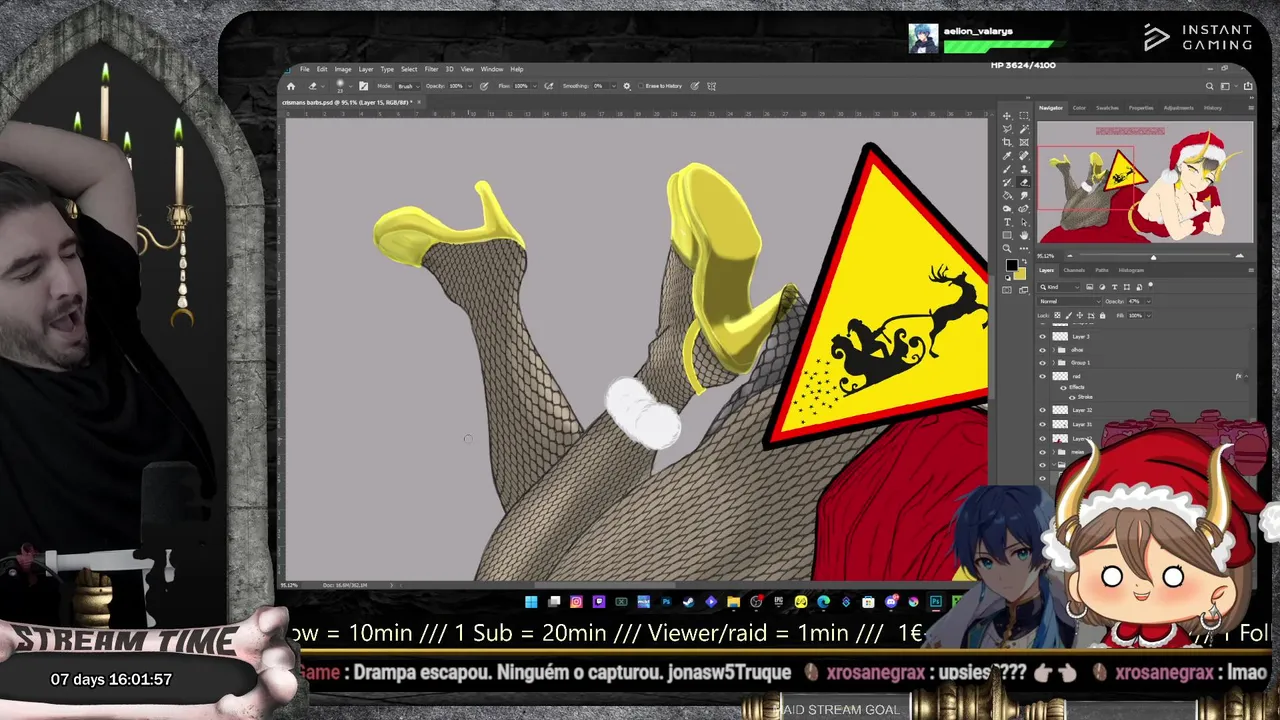Open the File menu

[304, 69]
